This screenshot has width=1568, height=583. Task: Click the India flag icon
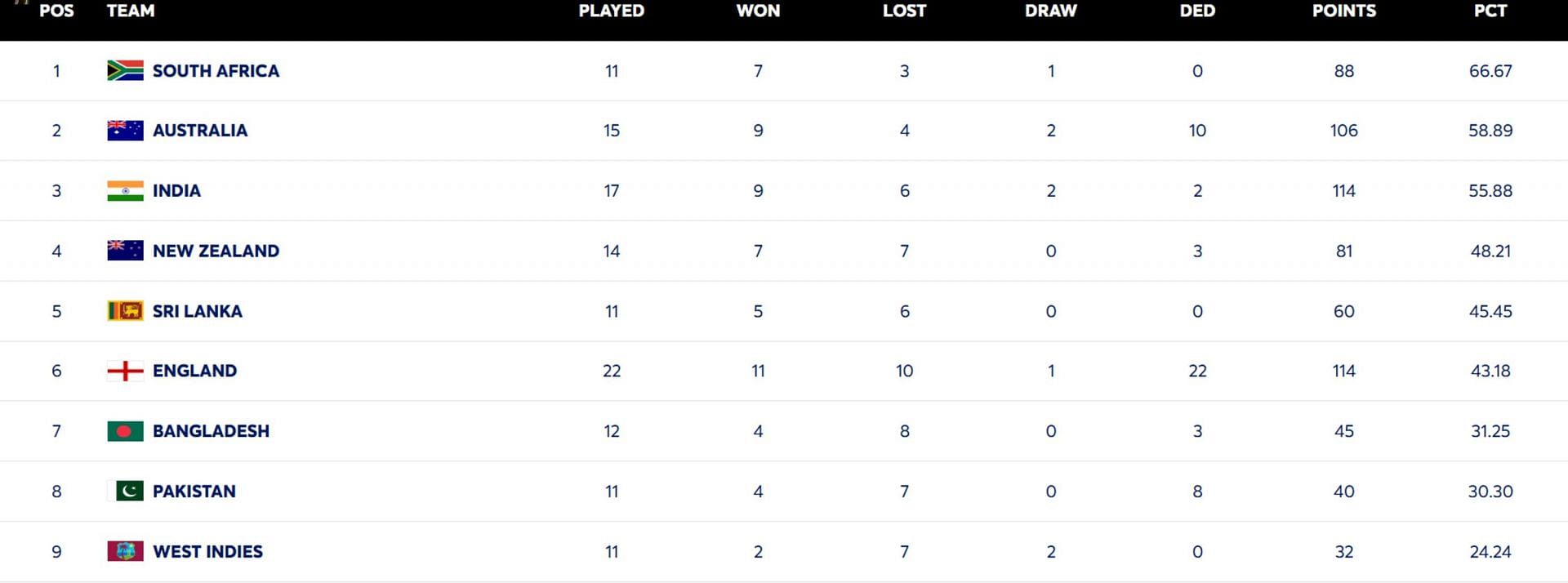click(x=125, y=191)
